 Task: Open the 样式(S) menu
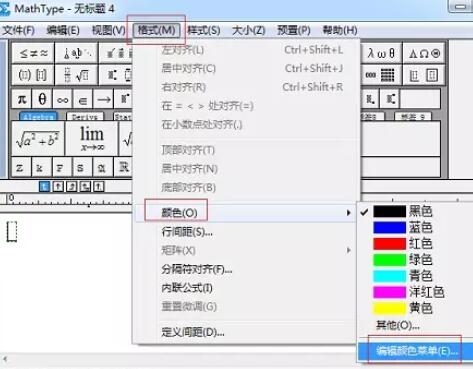click(x=204, y=30)
